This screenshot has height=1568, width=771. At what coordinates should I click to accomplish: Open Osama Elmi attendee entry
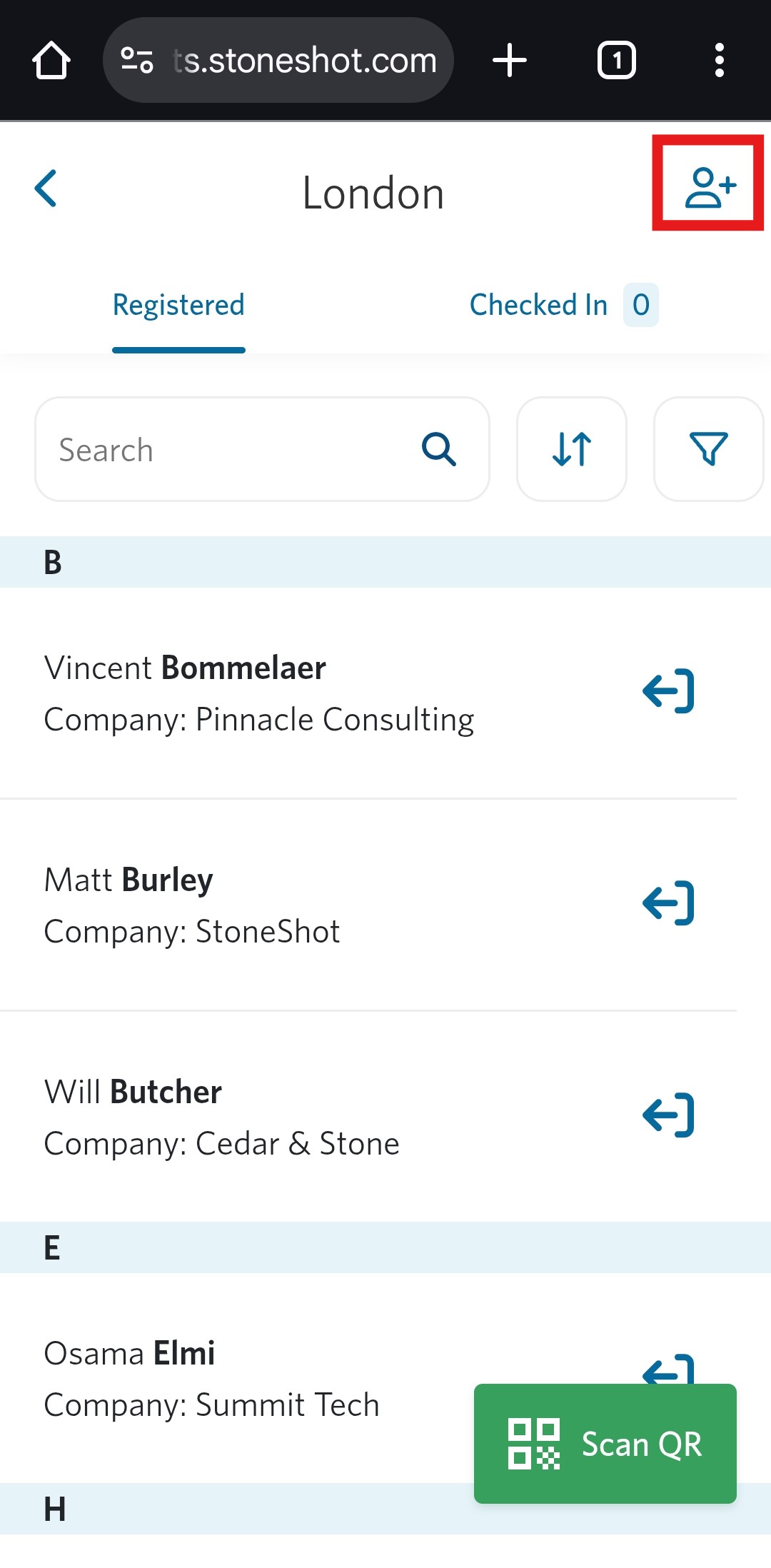[x=214, y=1379]
